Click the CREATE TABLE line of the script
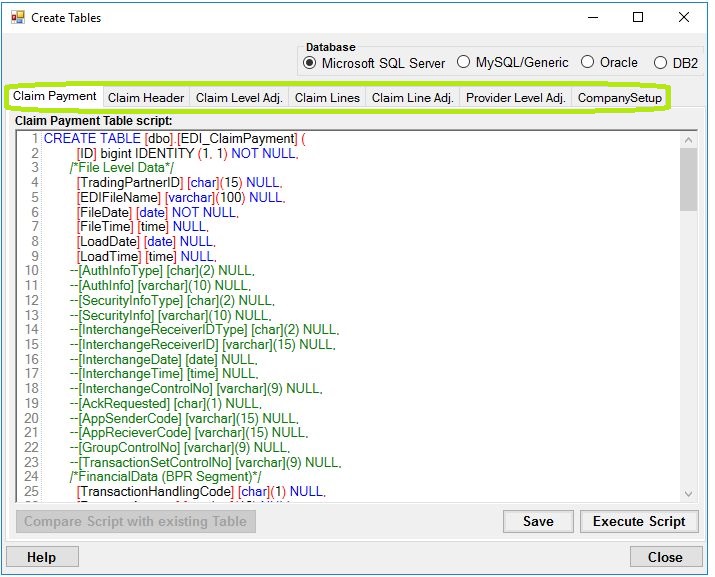This screenshot has width=715, height=577. 175,139
